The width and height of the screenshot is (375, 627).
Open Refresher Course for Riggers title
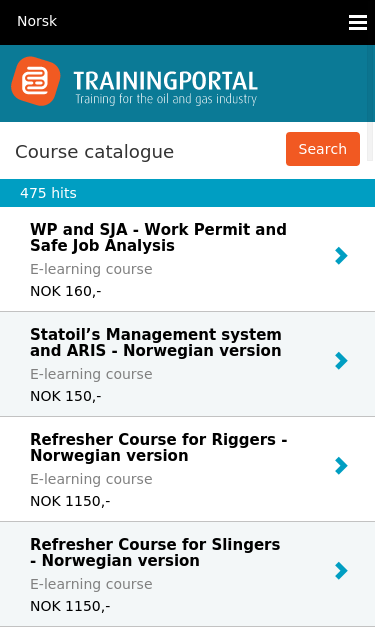tap(159, 447)
